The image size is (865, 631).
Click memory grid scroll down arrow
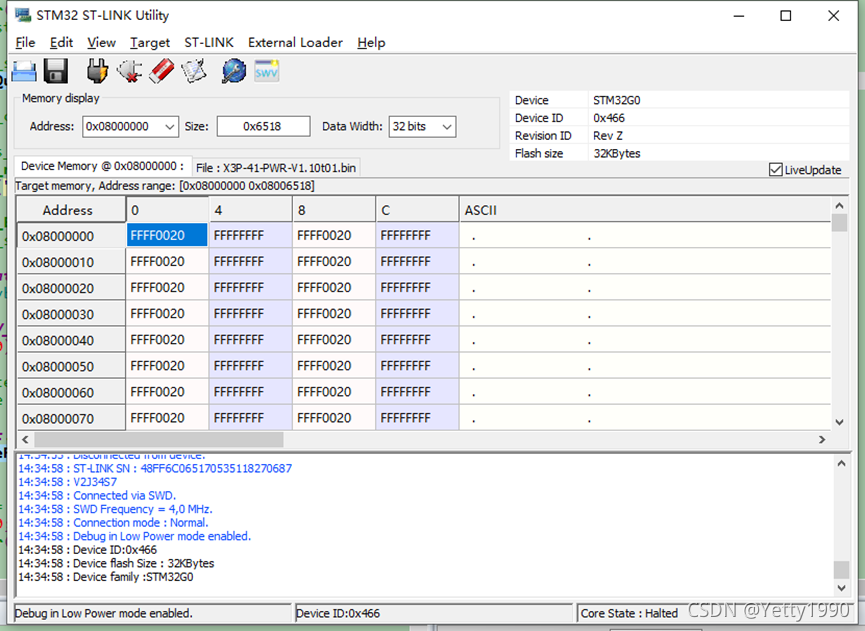click(839, 423)
